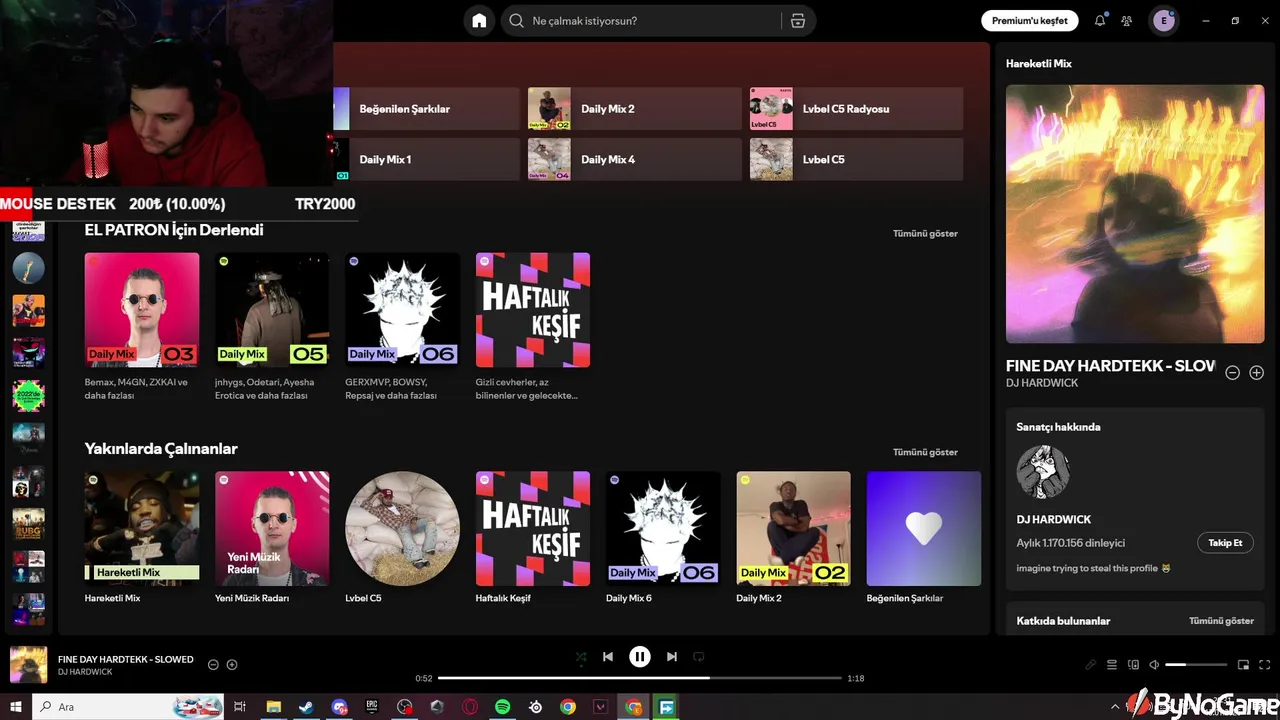Open the Daily Mix 1 shortcut tile
This screenshot has height=720, width=1280.
click(425, 159)
